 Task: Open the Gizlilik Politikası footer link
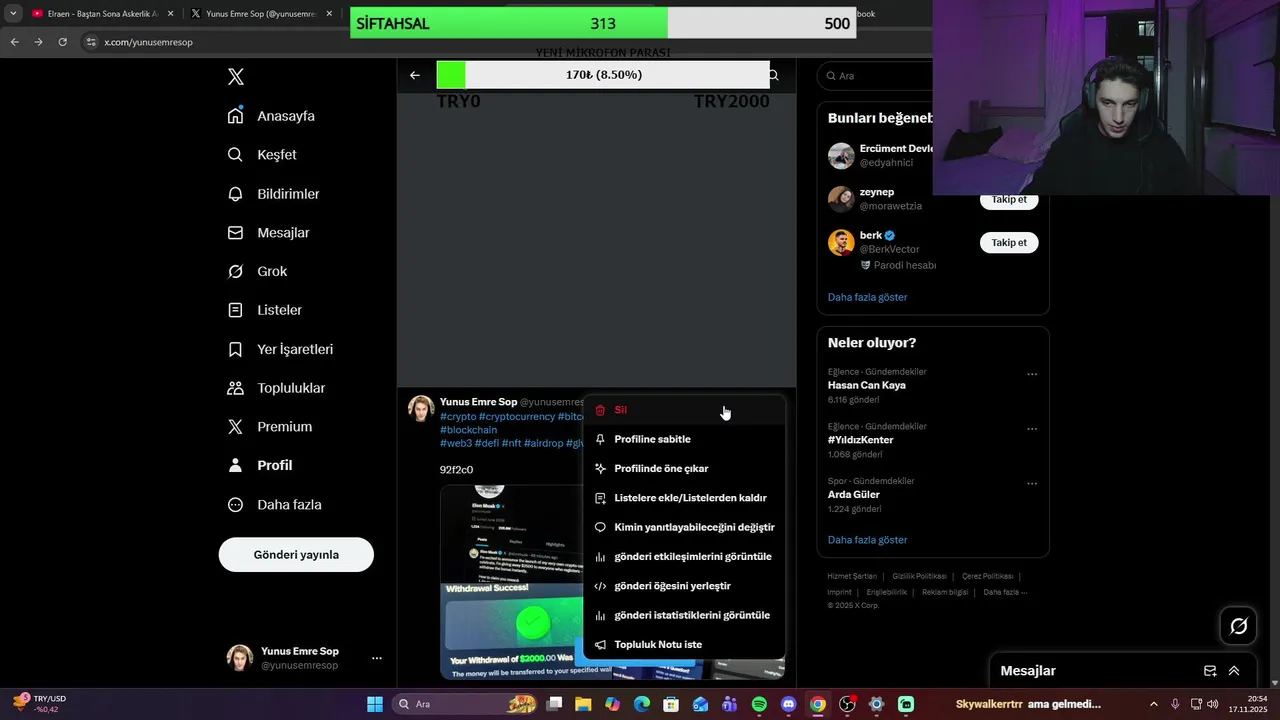click(x=919, y=576)
